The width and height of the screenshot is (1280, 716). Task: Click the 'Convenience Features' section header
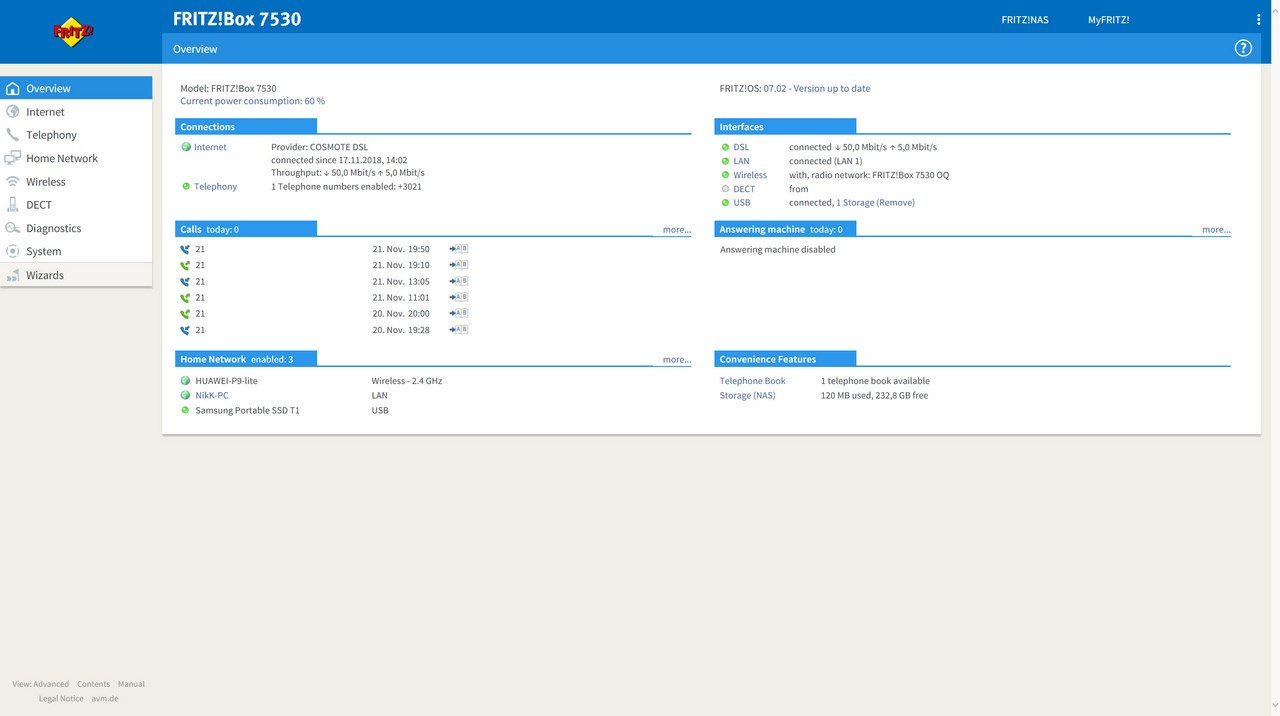coord(785,359)
